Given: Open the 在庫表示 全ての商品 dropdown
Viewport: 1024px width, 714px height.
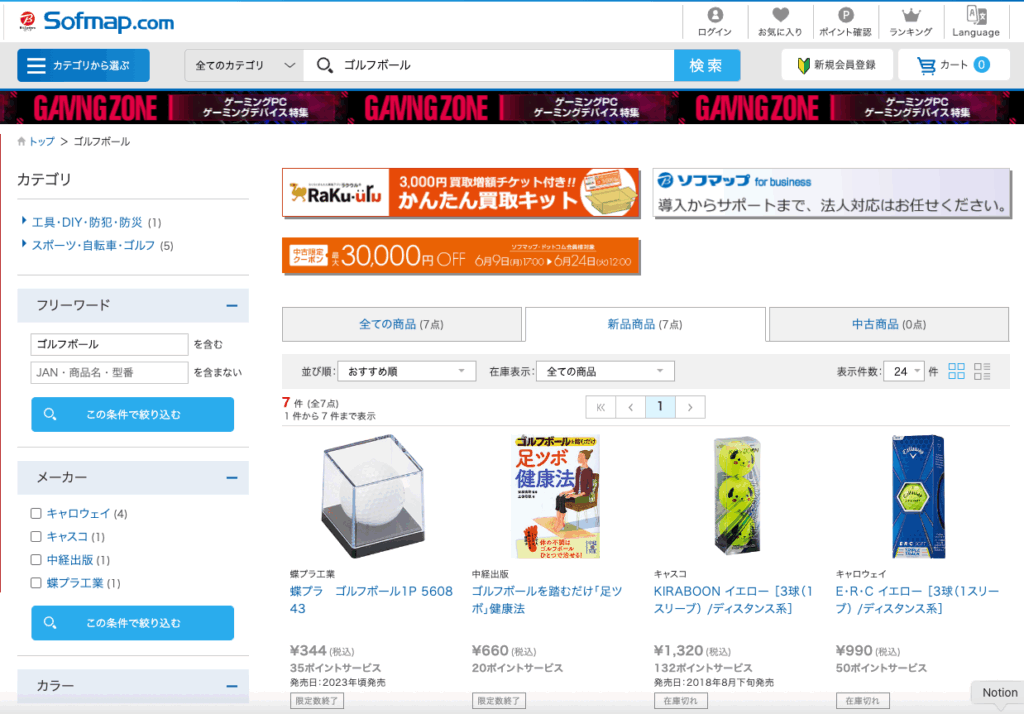Looking at the screenshot, I should point(605,371).
